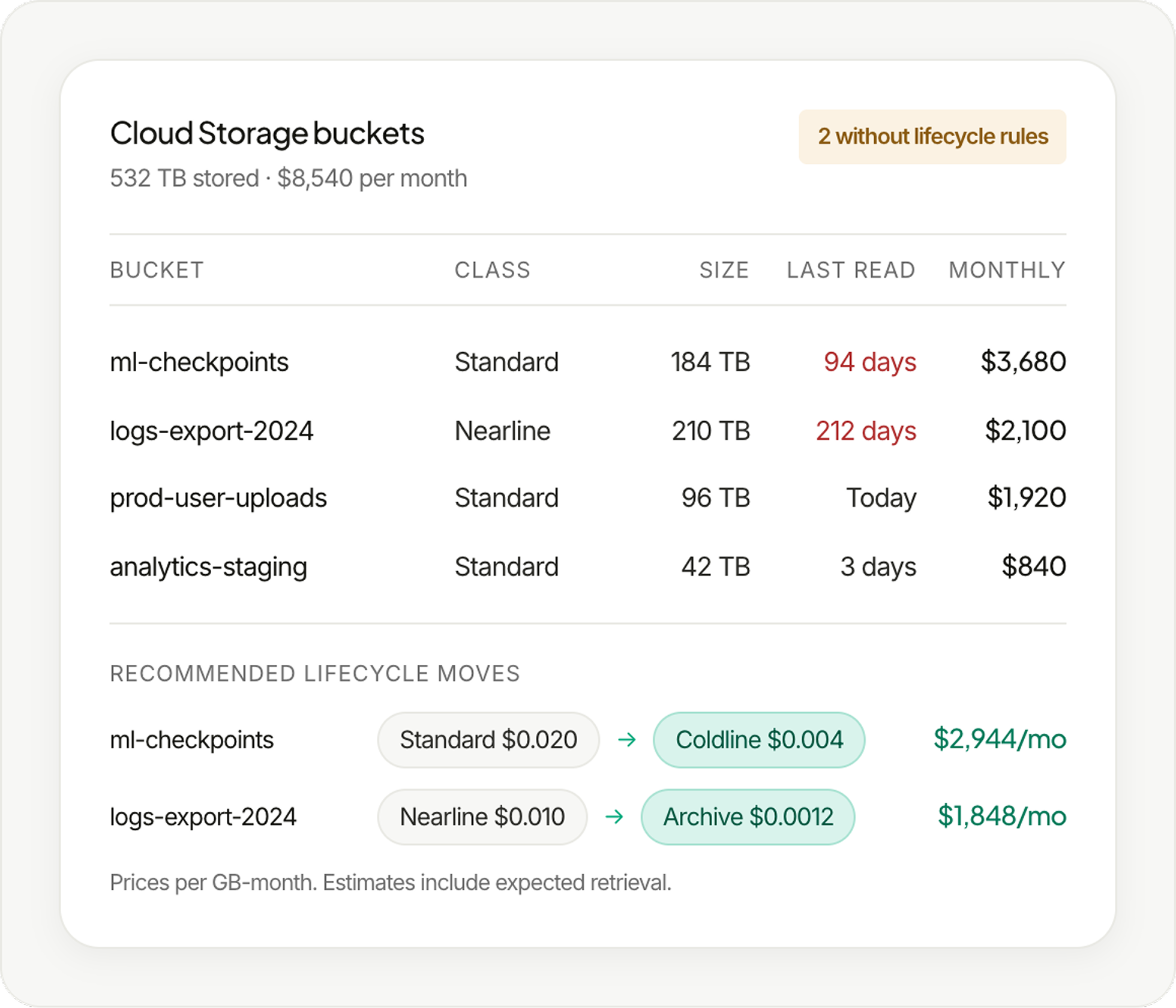Click the $840 monthly cost
The width and height of the screenshot is (1176, 1008).
click(x=1034, y=566)
